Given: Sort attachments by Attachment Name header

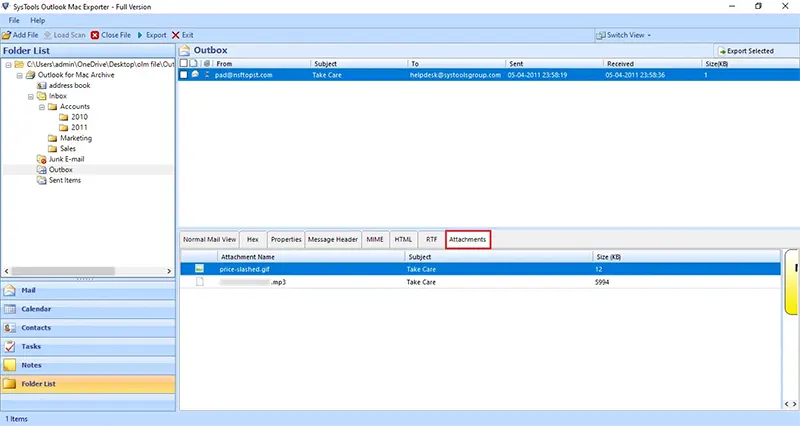Looking at the screenshot, I should click(x=311, y=257).
